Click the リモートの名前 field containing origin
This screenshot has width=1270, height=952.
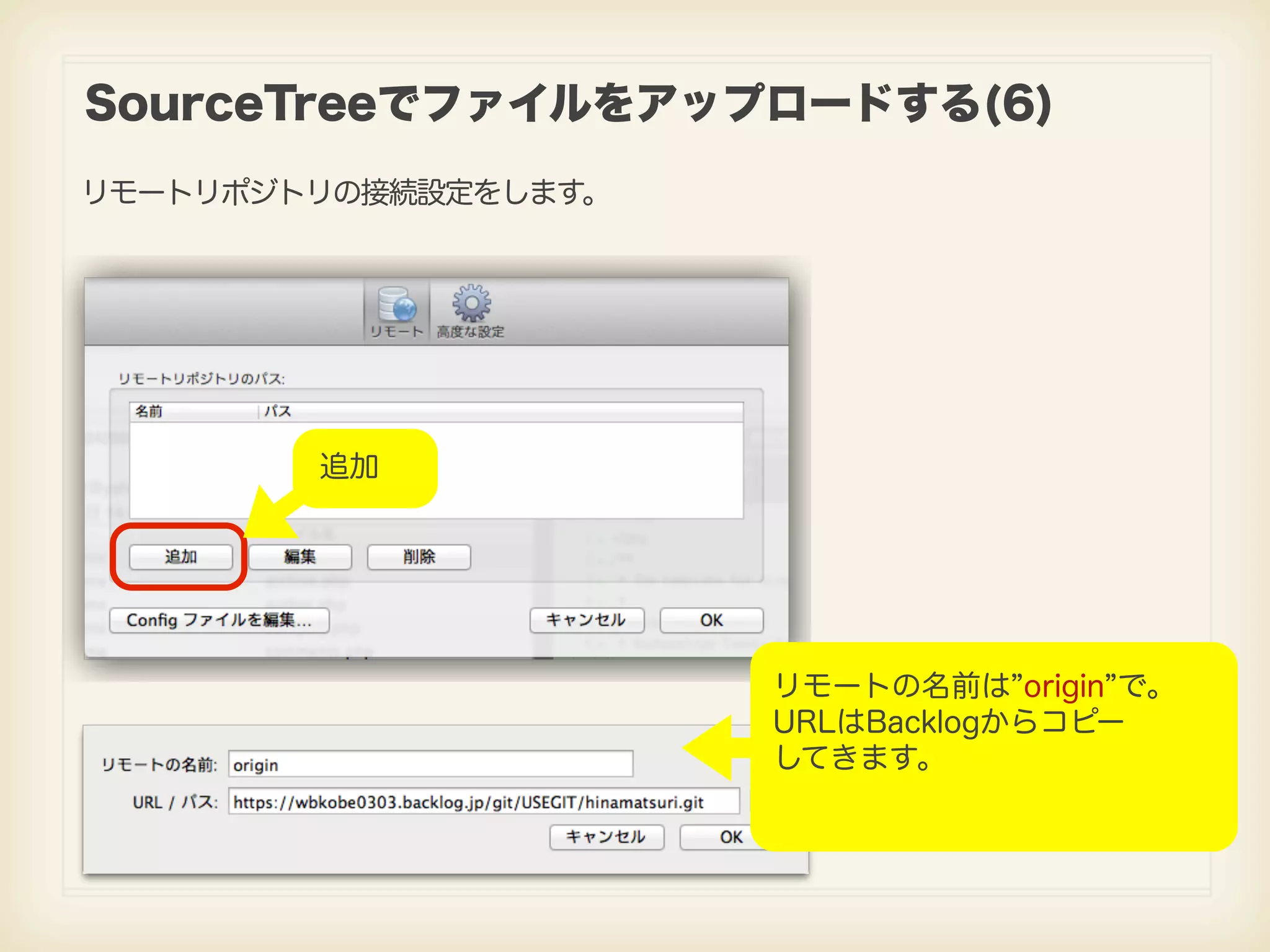(x=430, y=764)
